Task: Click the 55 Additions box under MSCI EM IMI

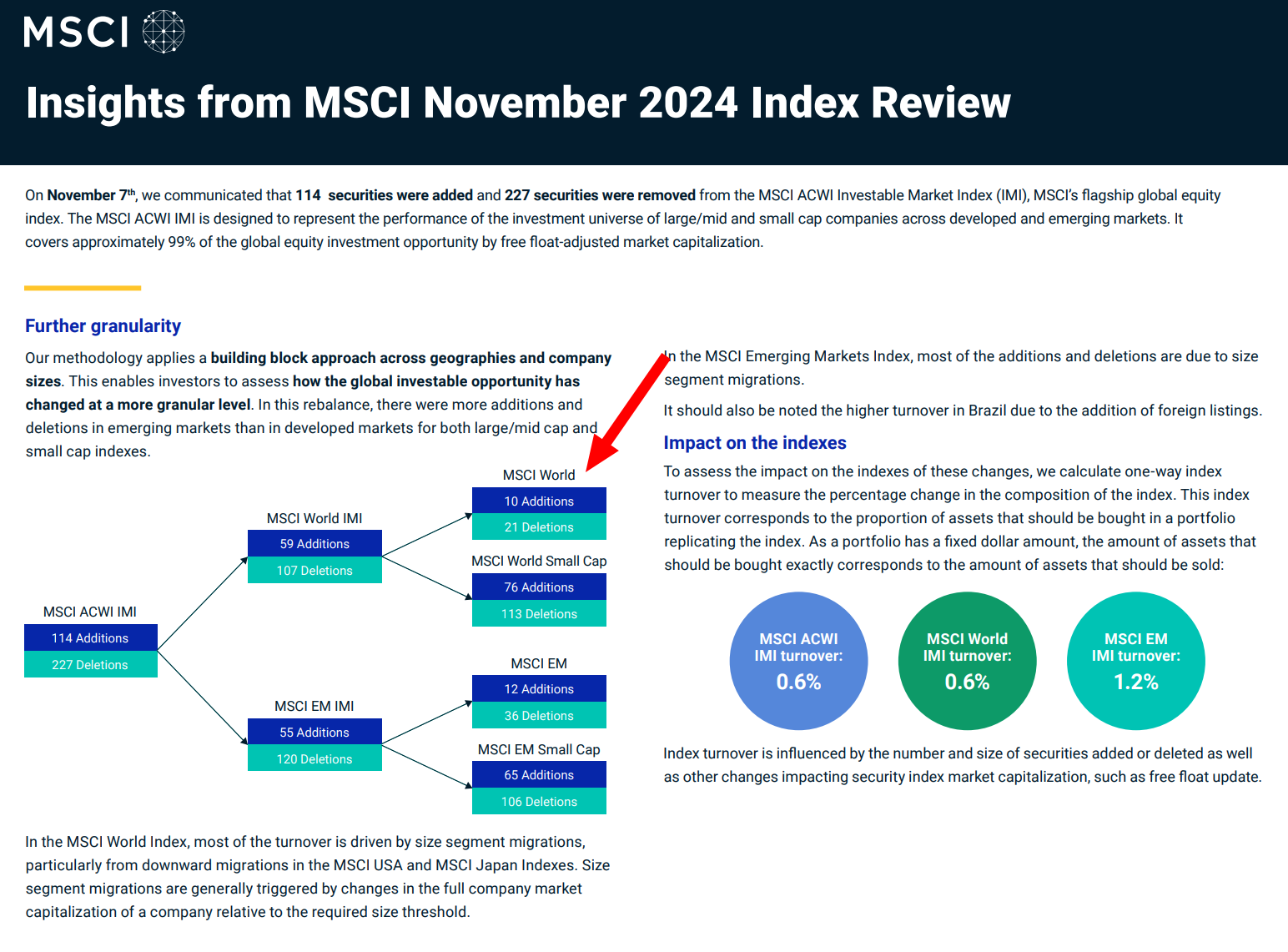Action: 314,733
